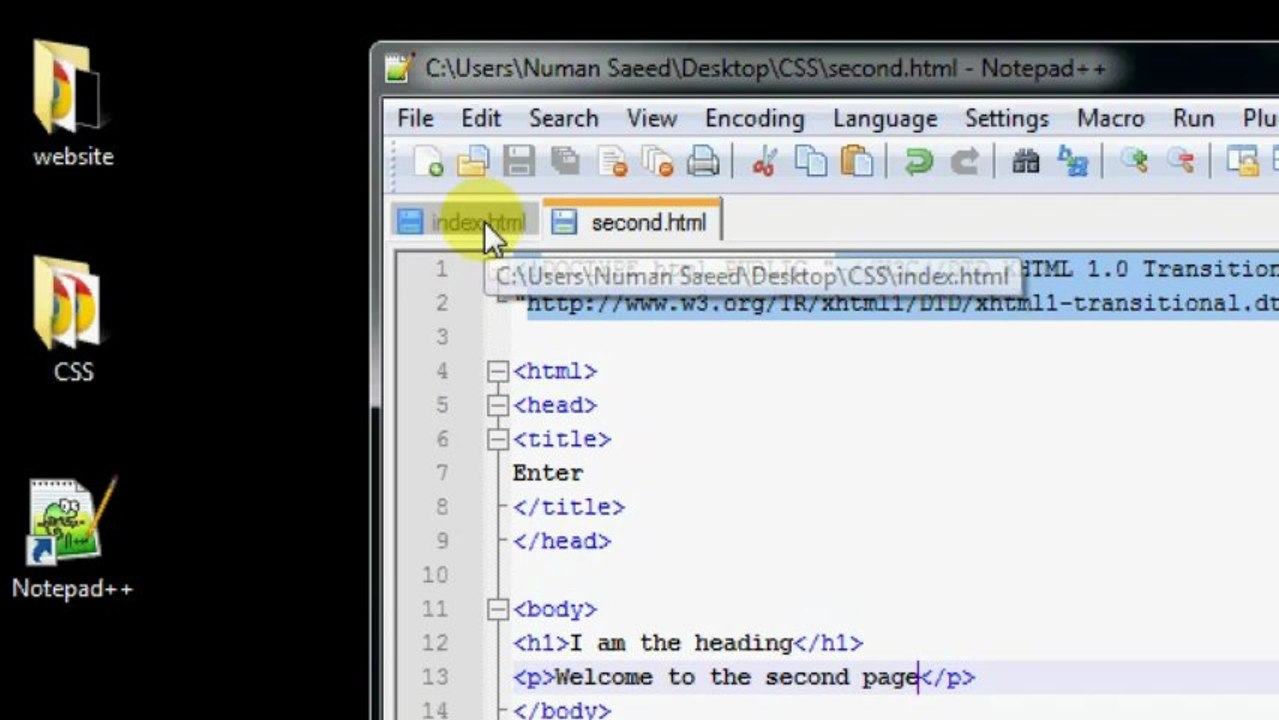
Task: Click the <html> tag text on line 4
Action: click(x=555, y=371)
